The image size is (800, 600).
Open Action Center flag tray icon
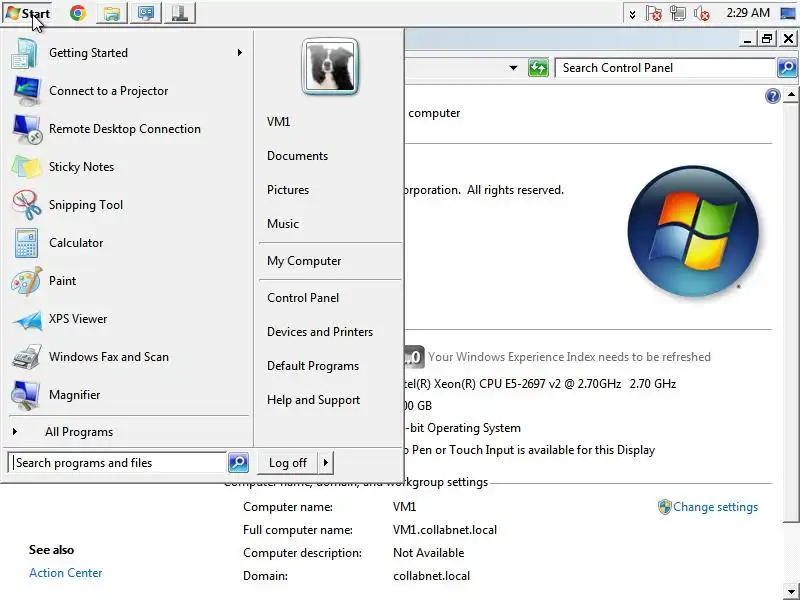tap(654, 13)
